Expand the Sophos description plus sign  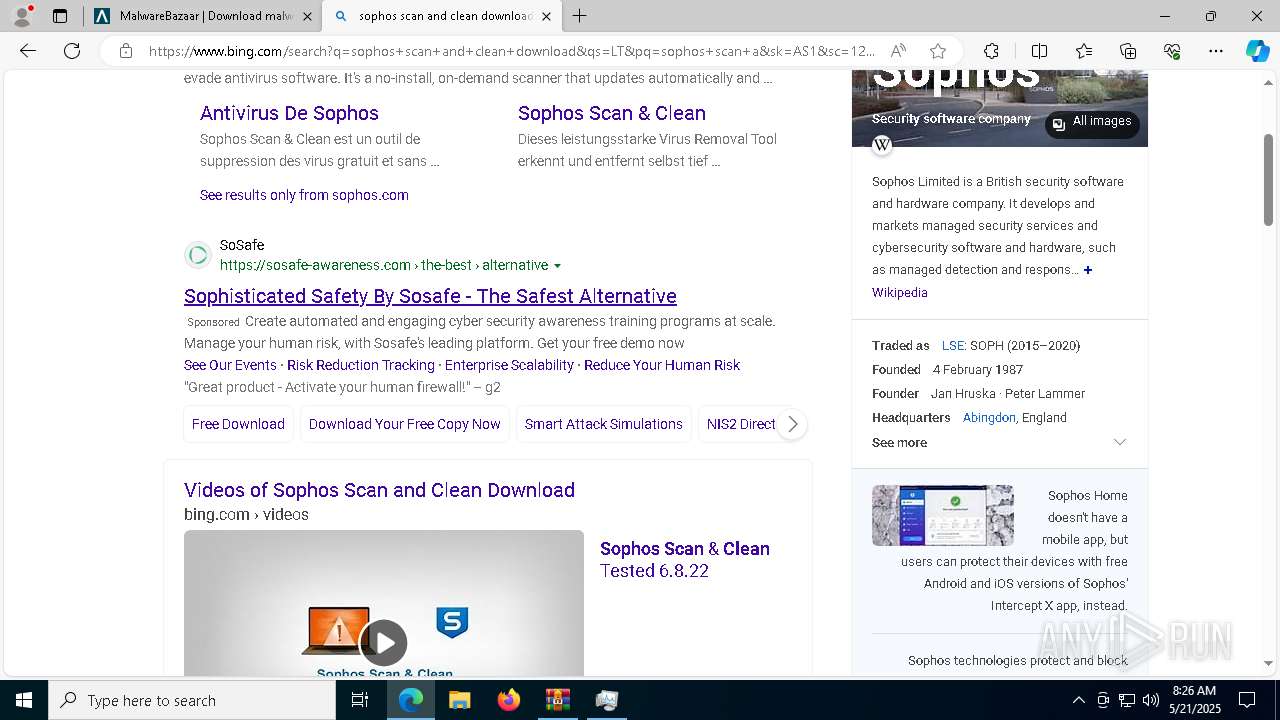[x=1088, y=270]
